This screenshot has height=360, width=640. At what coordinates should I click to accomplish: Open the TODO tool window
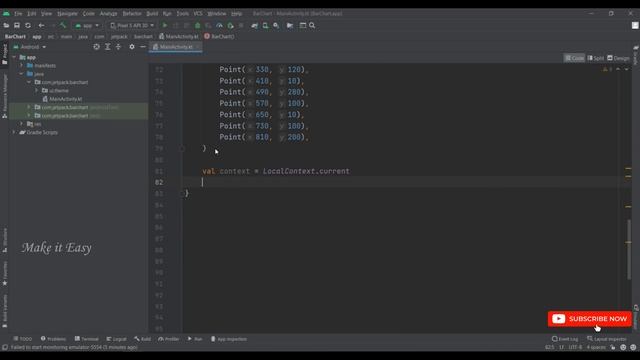point(22,339)
